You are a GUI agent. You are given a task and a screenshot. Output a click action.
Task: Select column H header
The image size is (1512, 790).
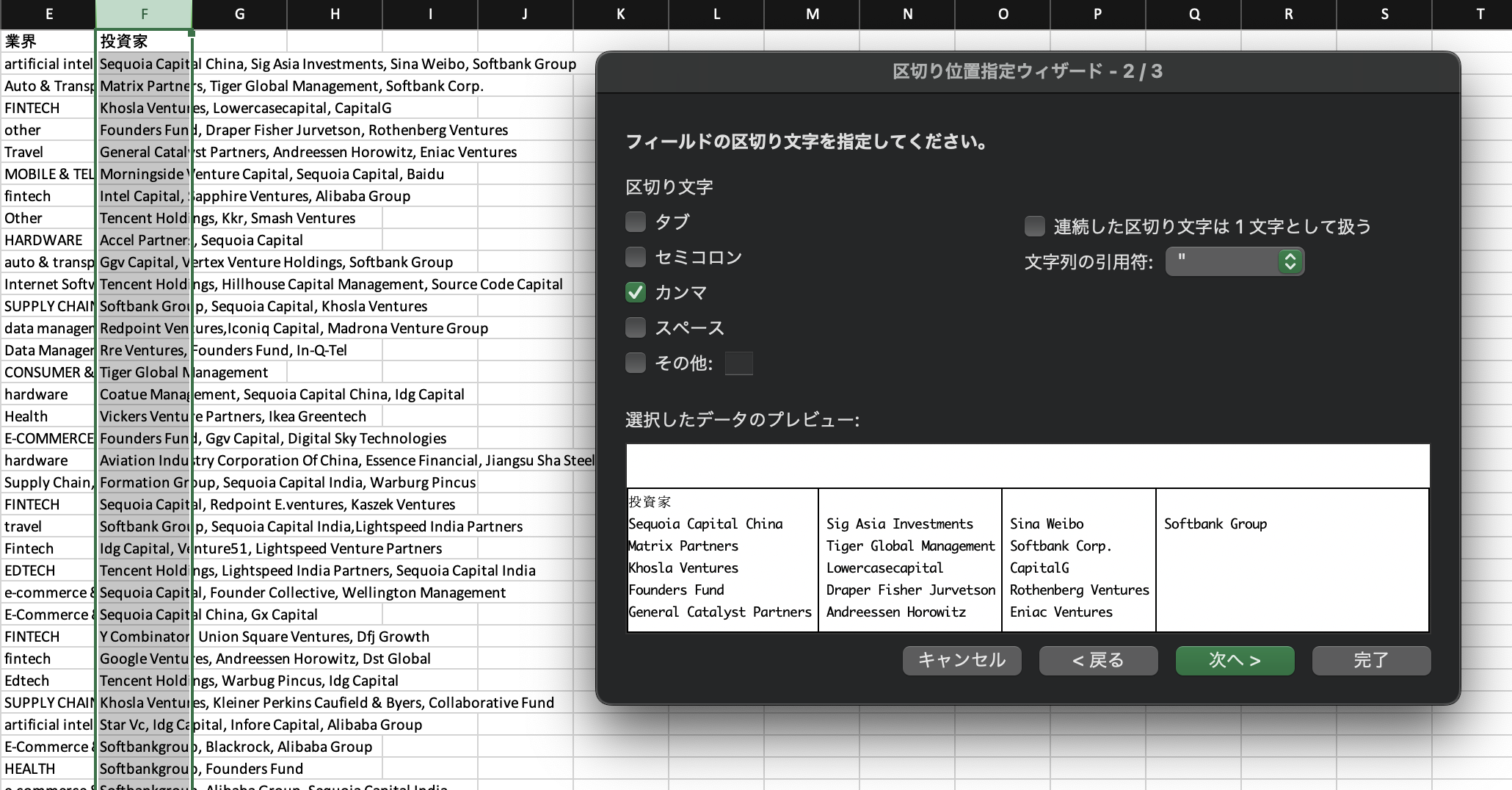pyautogui.click(x=335, y=14)
